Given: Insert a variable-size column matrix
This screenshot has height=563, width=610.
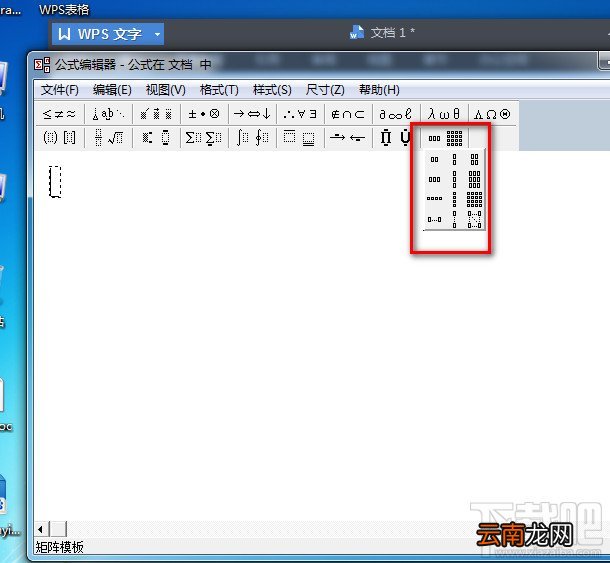Looking at the screenshot, I should [x=454, y=219].
